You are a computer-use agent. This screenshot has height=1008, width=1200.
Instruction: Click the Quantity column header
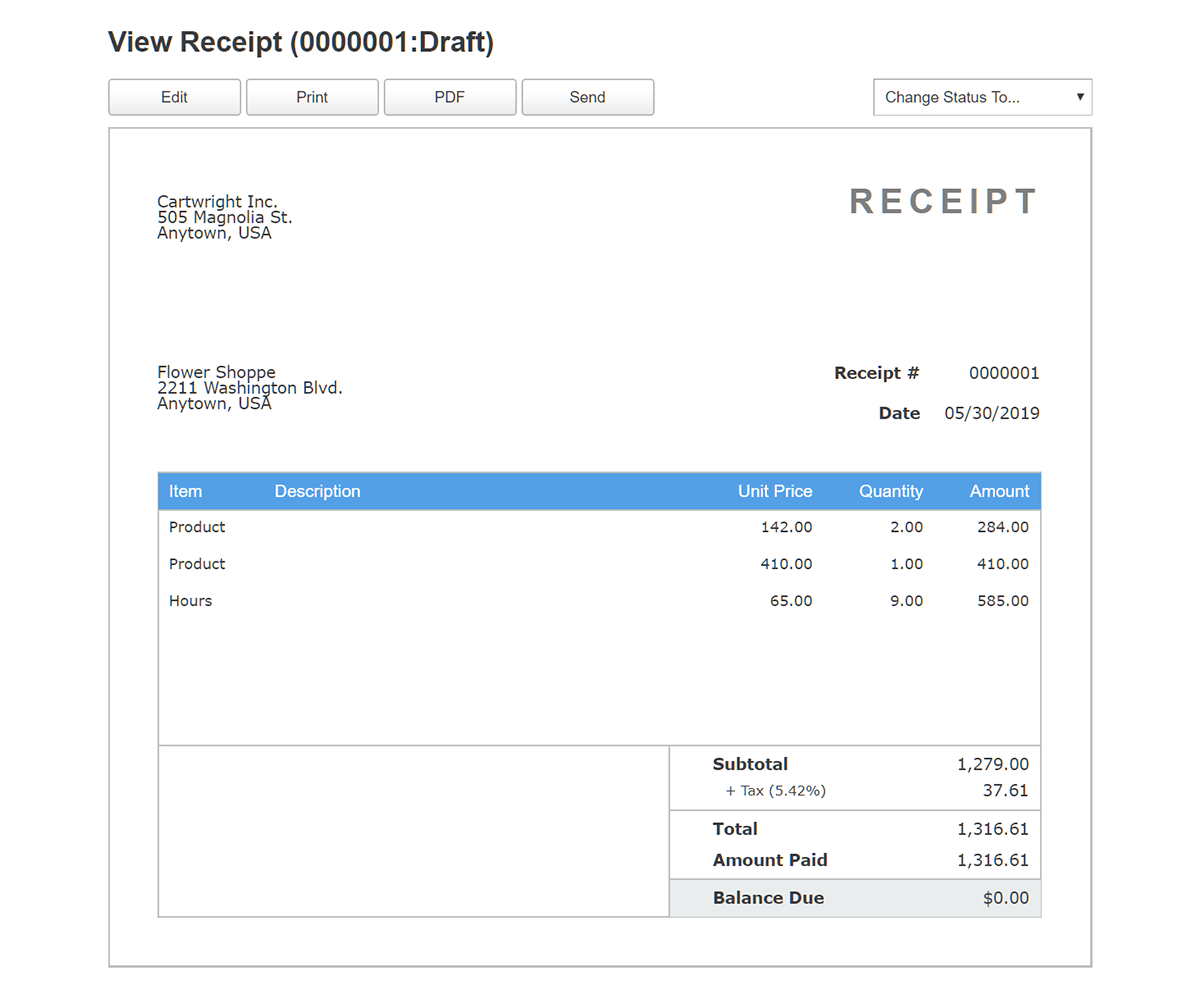[x=891, y=491]
